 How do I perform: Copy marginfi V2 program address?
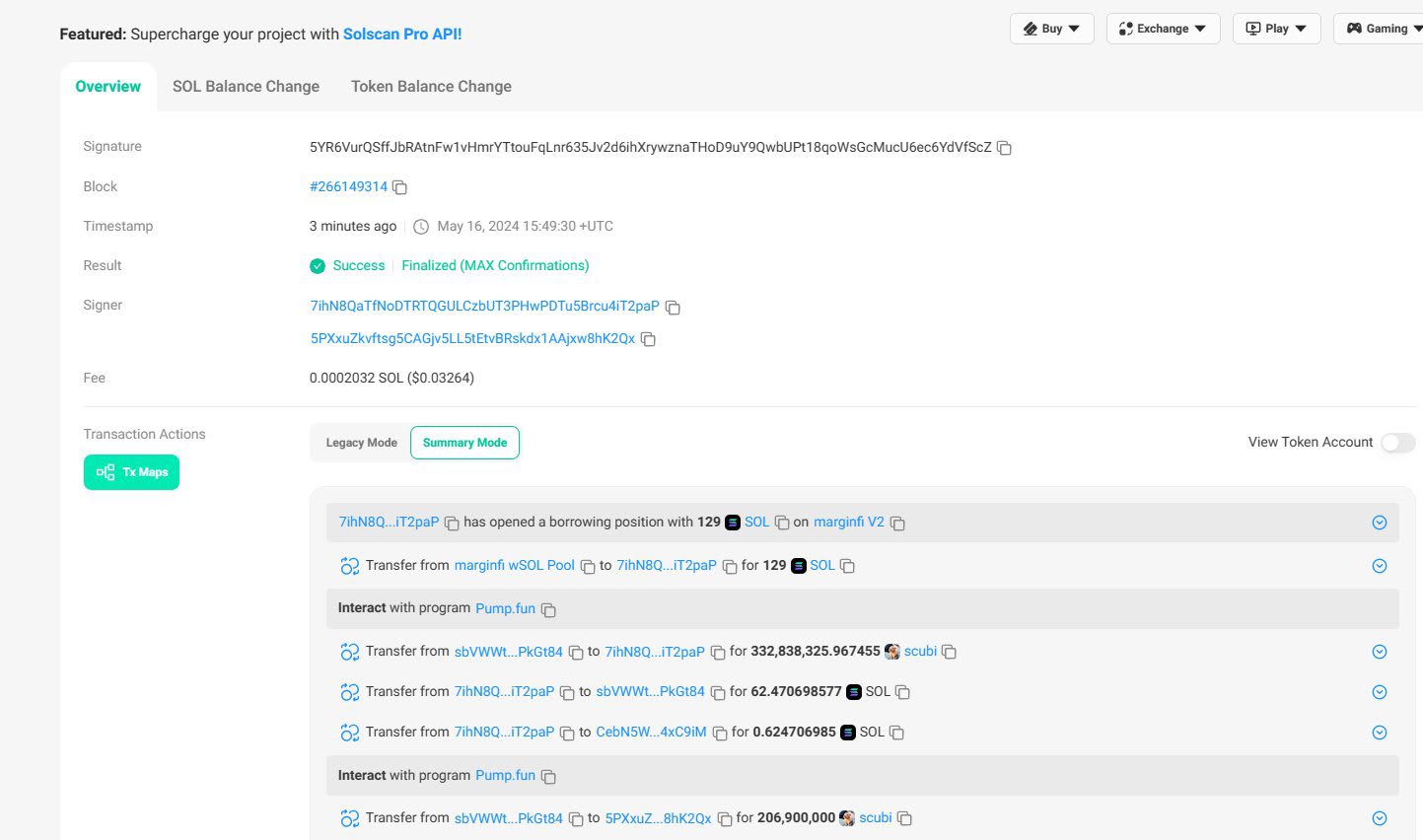tap(897, 524)
